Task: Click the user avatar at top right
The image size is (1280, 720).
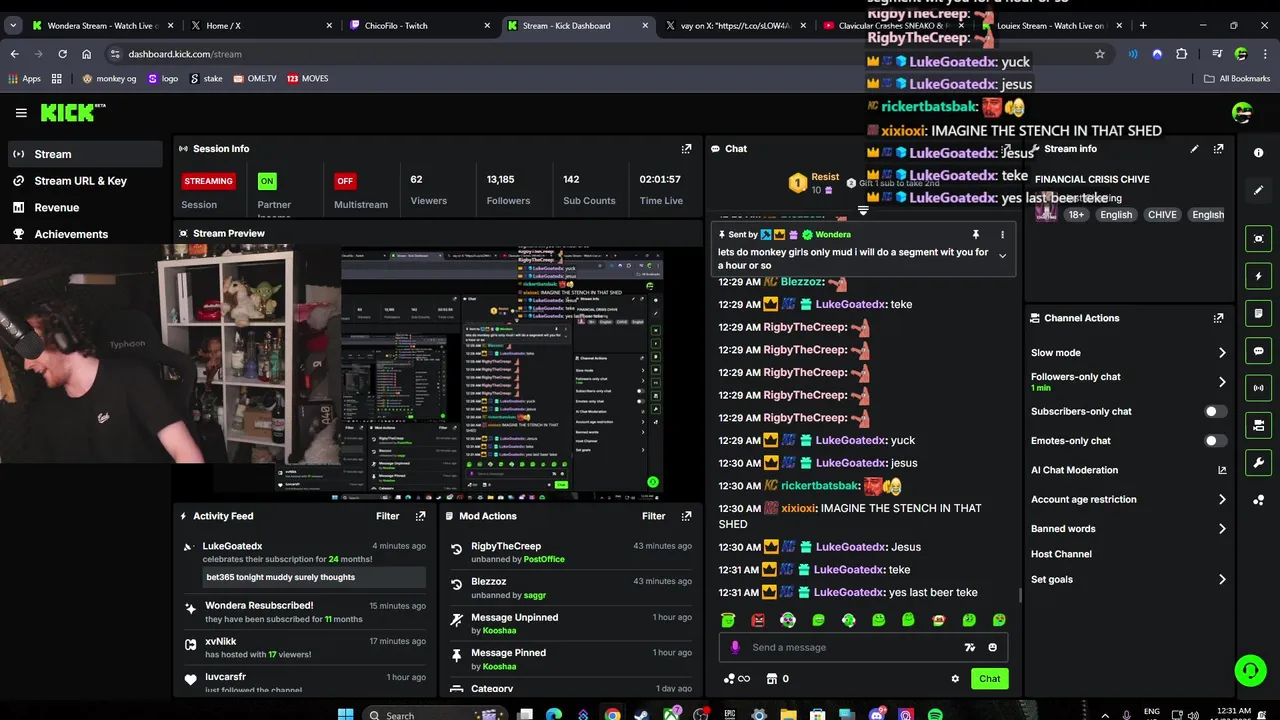Action: [1242, 113]
